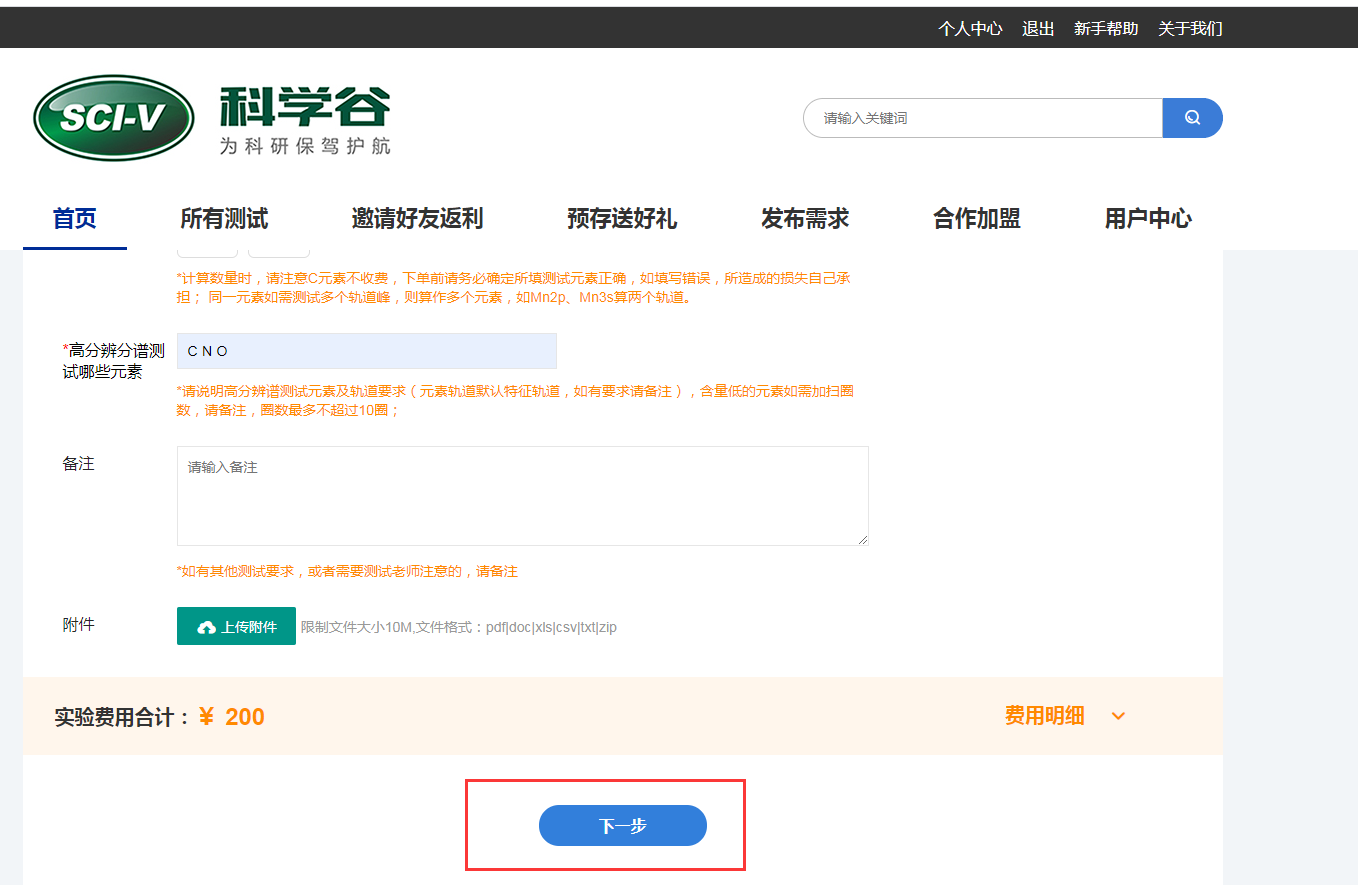This screenshot has height=885, width=1358.
Task: Click the SCI-V oval logo
Action: [x=113, y=118]
